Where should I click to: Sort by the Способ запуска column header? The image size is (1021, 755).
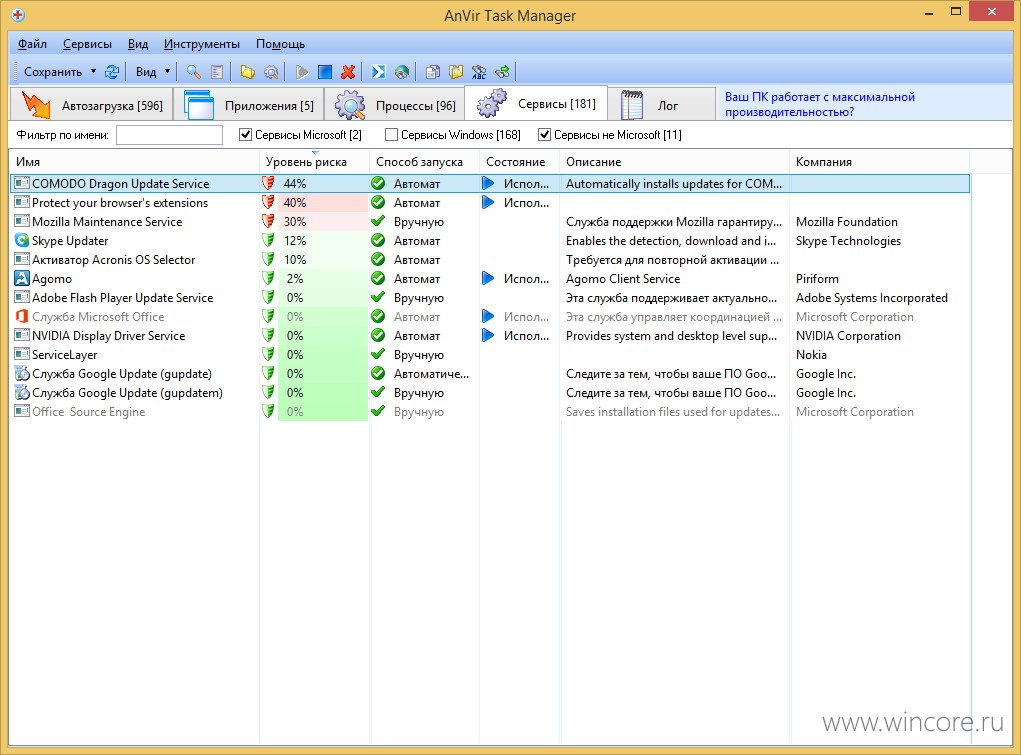coord(425,162)
